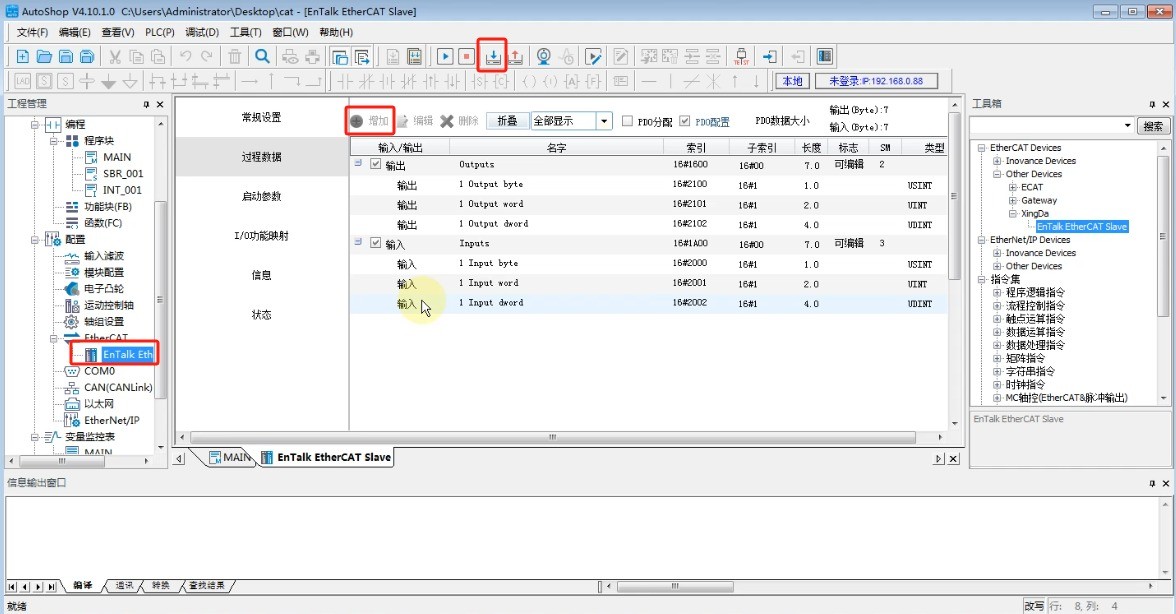Pin the 工程管理 panel
1176x614 pixels.
tap(146, 104)
